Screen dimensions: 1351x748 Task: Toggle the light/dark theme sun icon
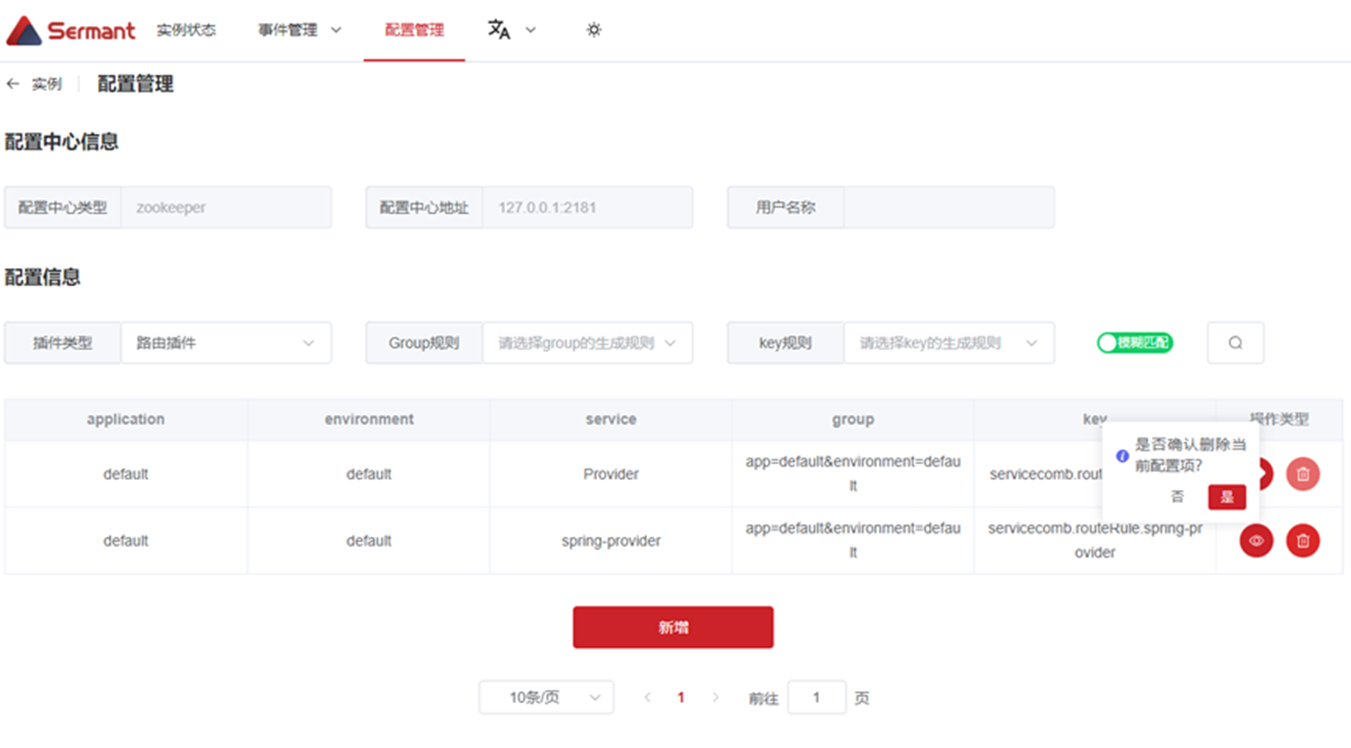click(x=594, y=30)
